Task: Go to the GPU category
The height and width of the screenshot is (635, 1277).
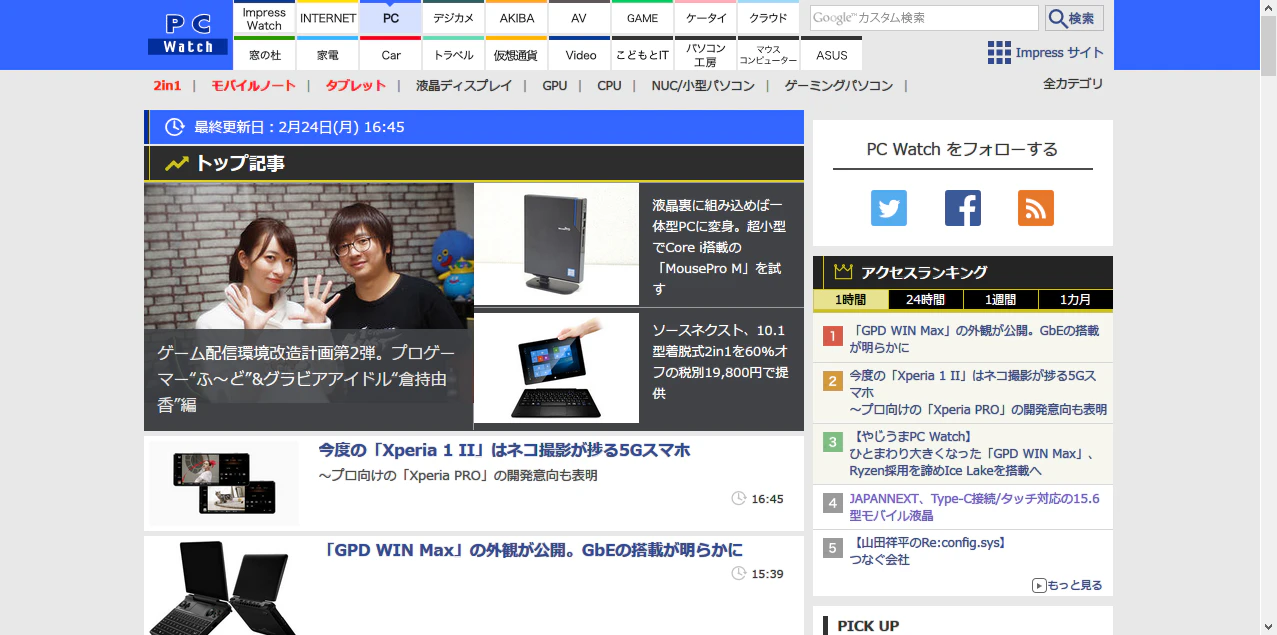Action: (555, 86)
